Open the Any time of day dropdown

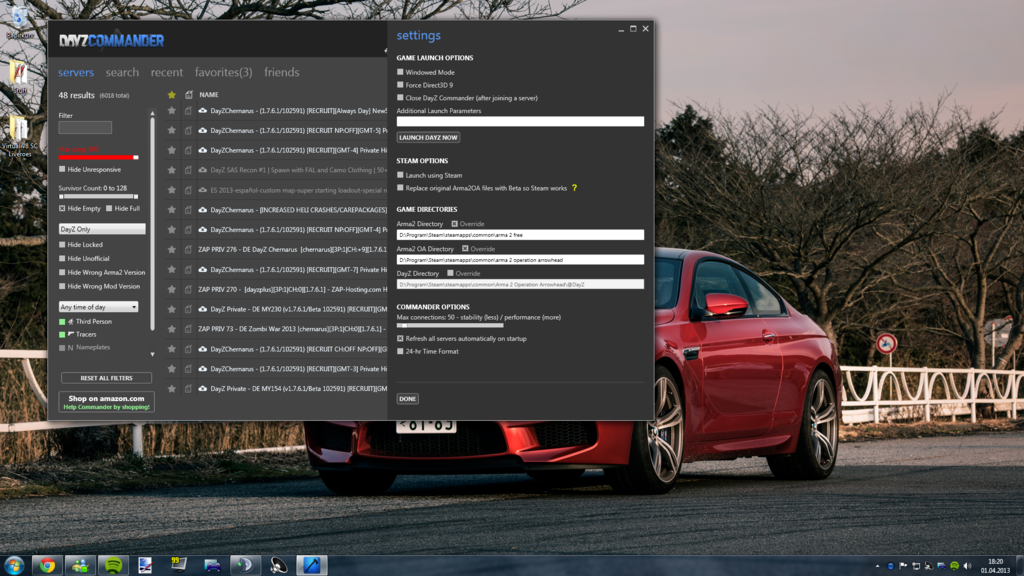coord(98,307)
